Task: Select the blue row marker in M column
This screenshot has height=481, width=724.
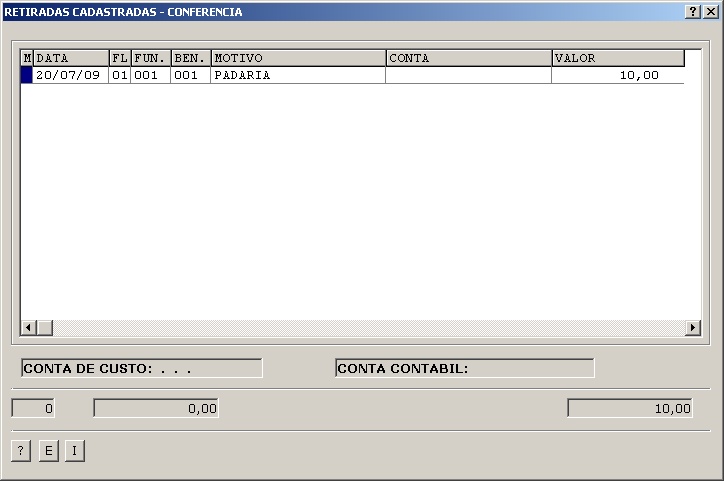Action: tap(27, 75)
